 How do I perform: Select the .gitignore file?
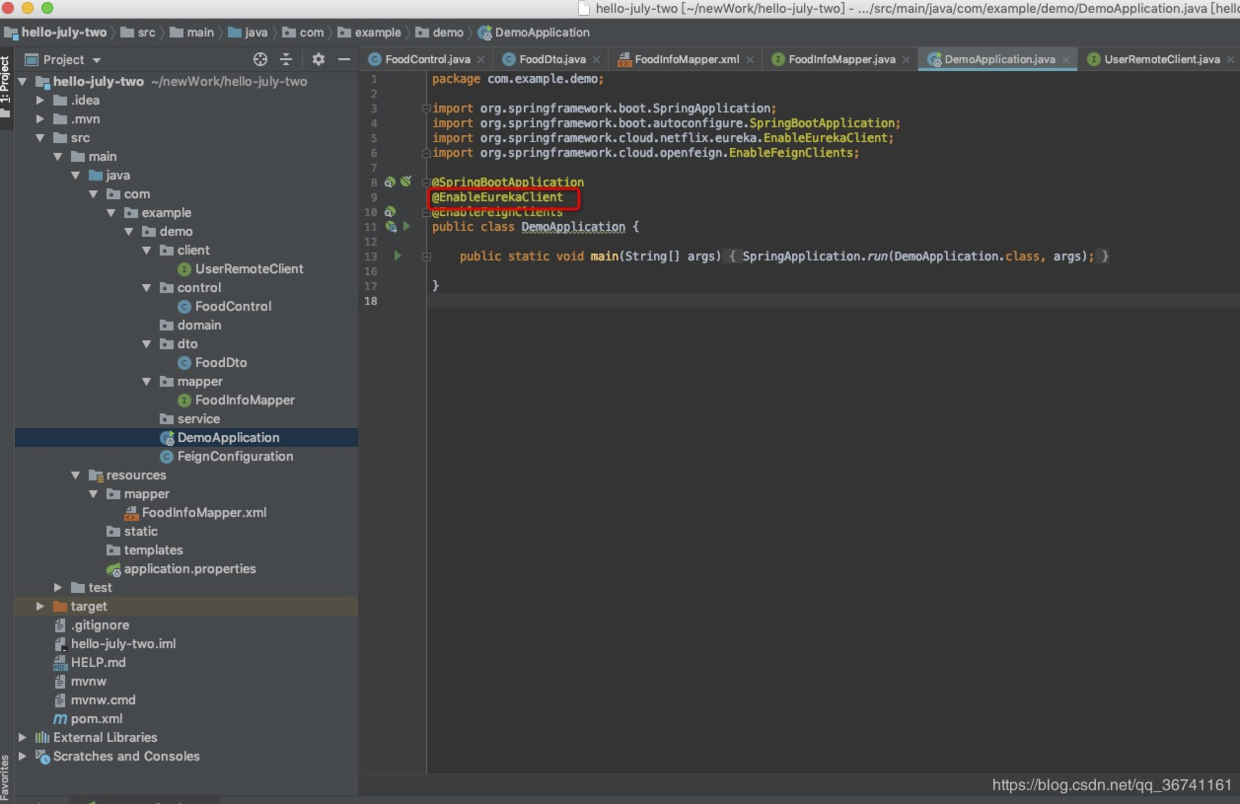[x=100, y=626]
